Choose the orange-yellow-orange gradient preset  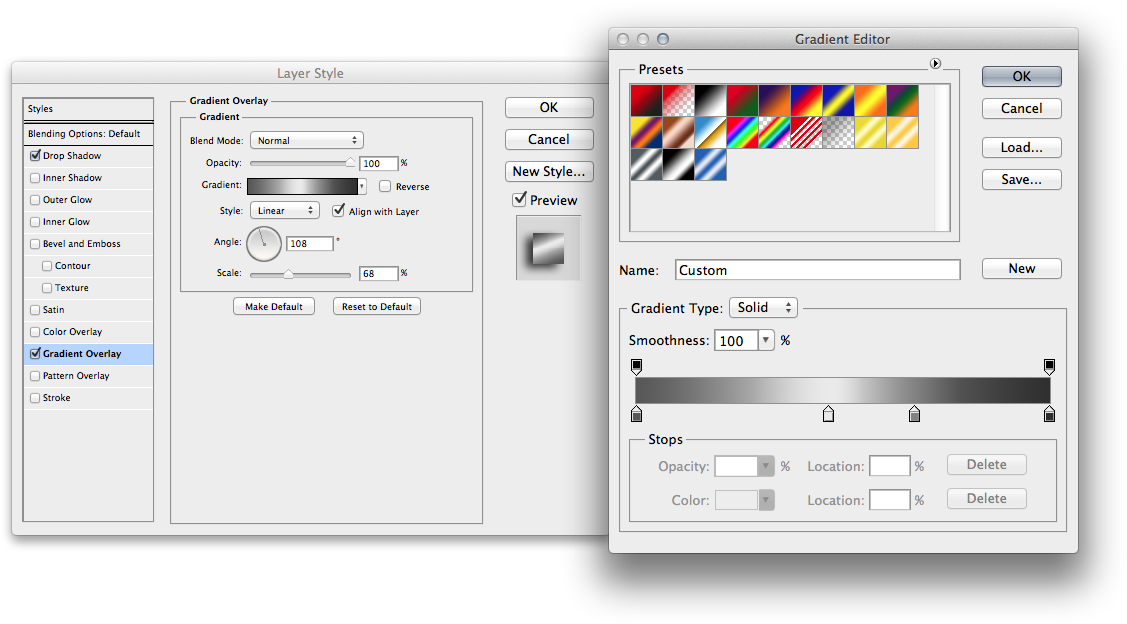tap(870, 101)
